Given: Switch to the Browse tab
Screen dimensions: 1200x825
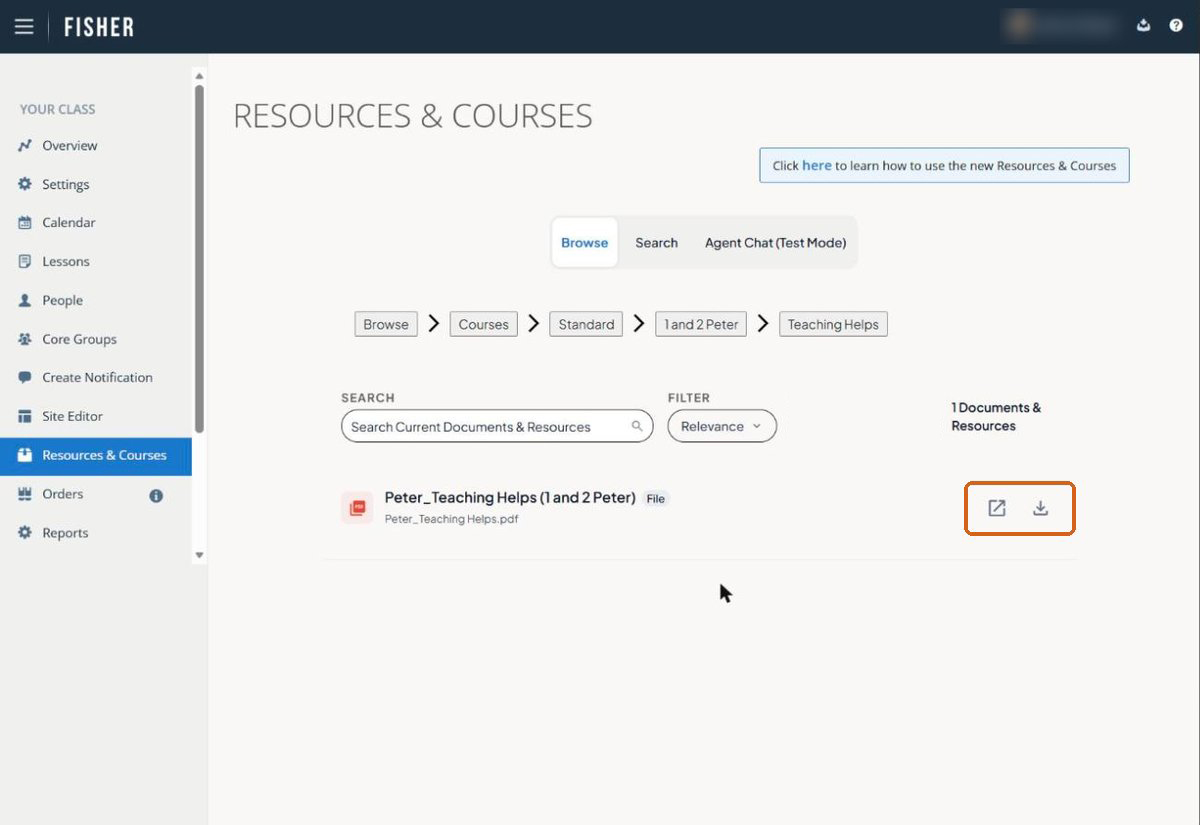Looking at the screenshot, I should pos(585,243).
